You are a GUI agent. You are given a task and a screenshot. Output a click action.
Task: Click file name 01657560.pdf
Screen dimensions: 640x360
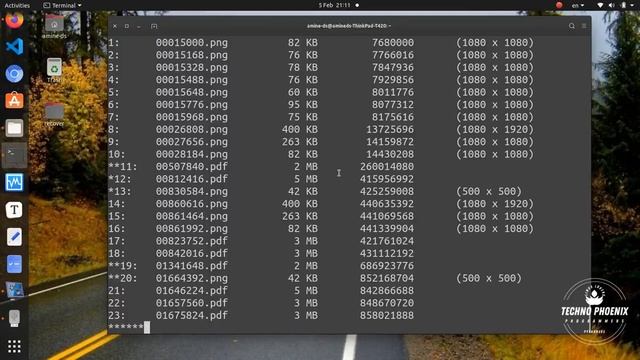[191, 303]
